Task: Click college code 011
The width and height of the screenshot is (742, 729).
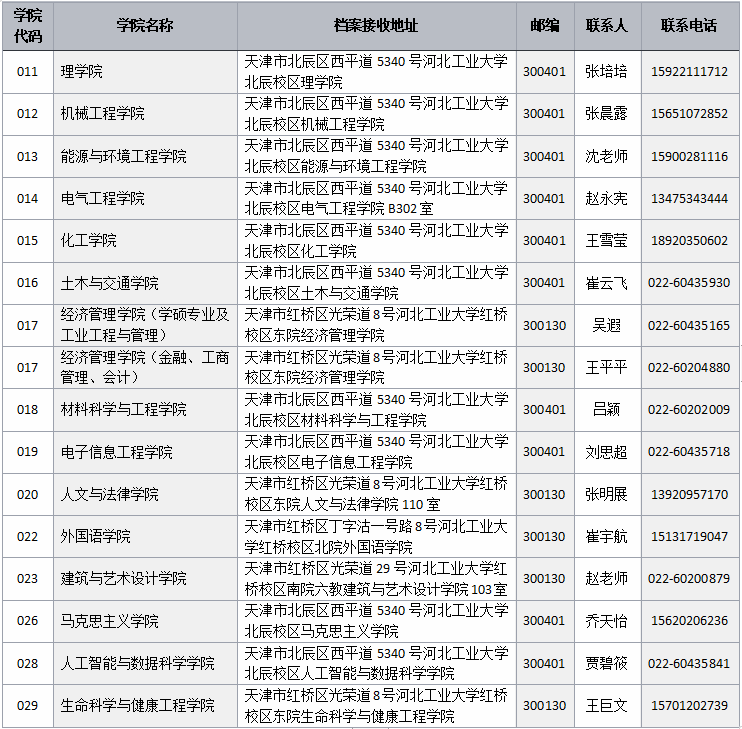Action: click(27, 71)
